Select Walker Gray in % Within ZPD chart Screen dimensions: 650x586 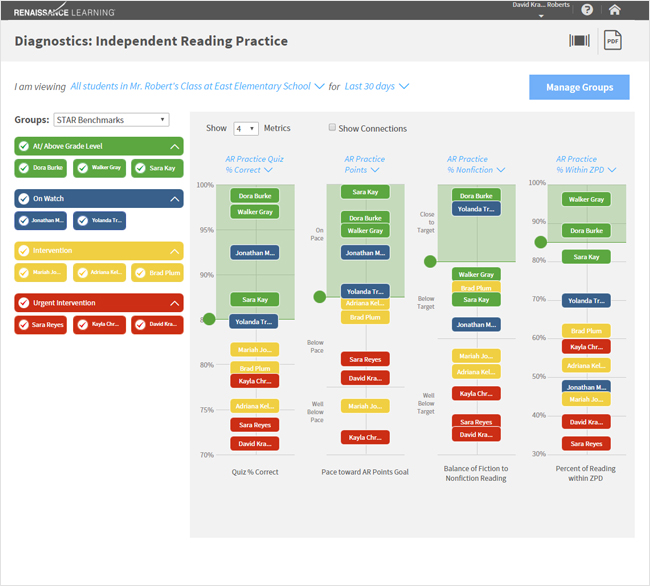[586, 199]
